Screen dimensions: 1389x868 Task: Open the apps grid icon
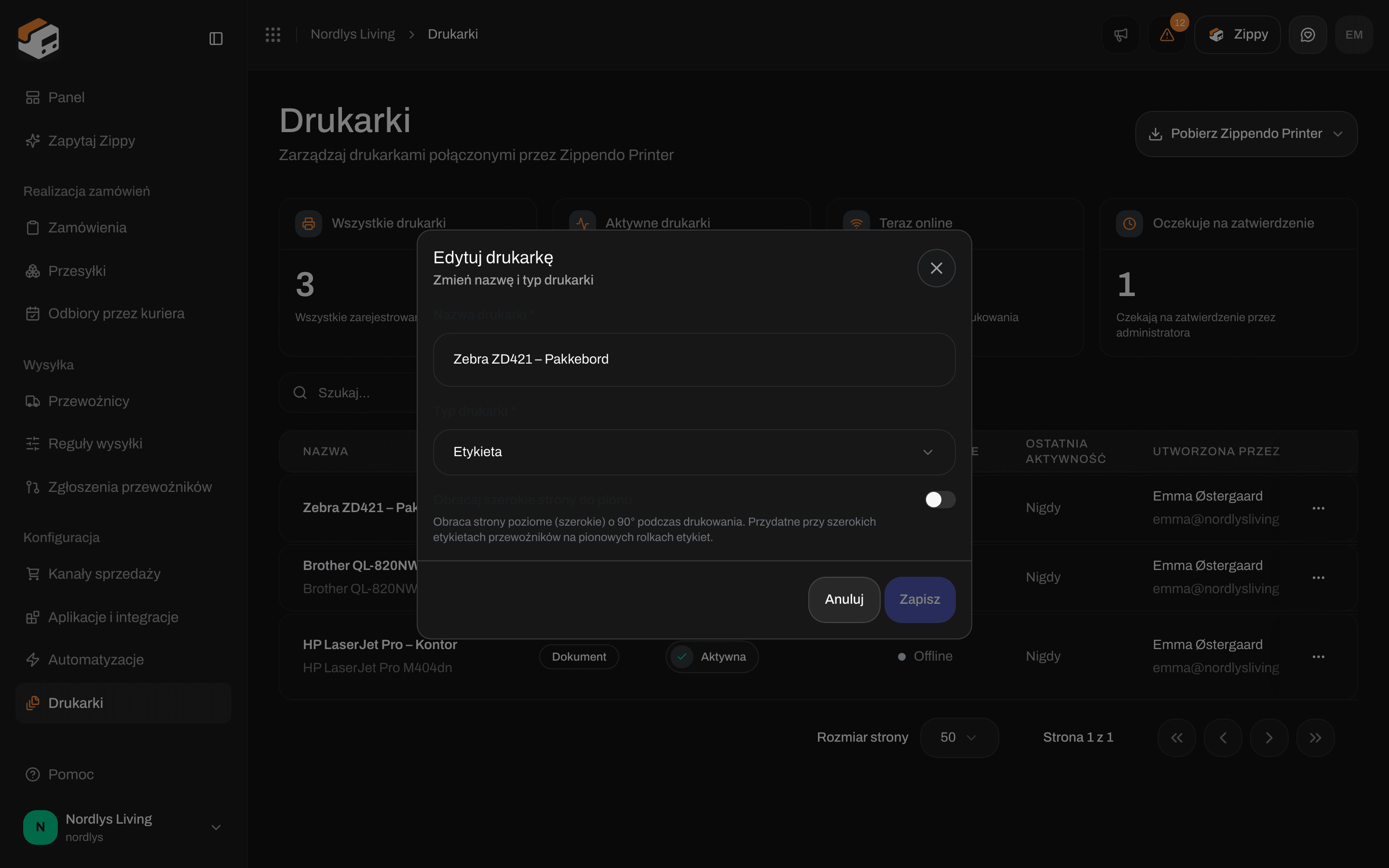point(272,34)
